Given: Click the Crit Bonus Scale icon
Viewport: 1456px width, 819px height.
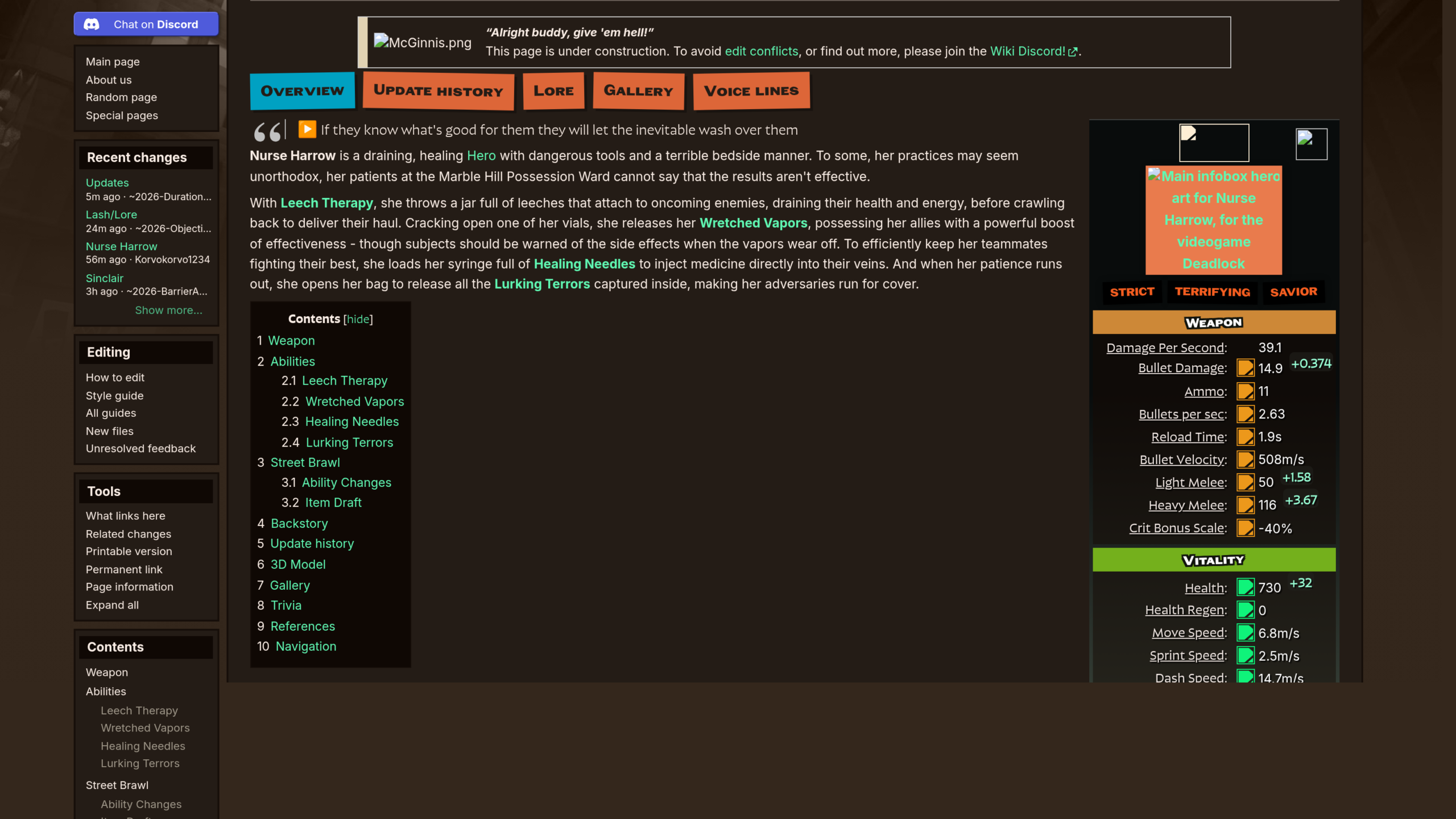Looking at the screenshot, I should tap(1246, 528).
